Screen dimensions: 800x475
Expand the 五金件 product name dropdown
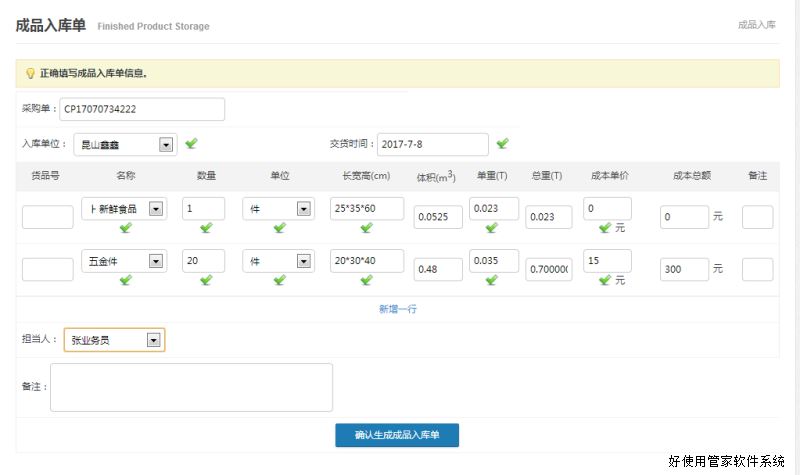coord(155,261)
